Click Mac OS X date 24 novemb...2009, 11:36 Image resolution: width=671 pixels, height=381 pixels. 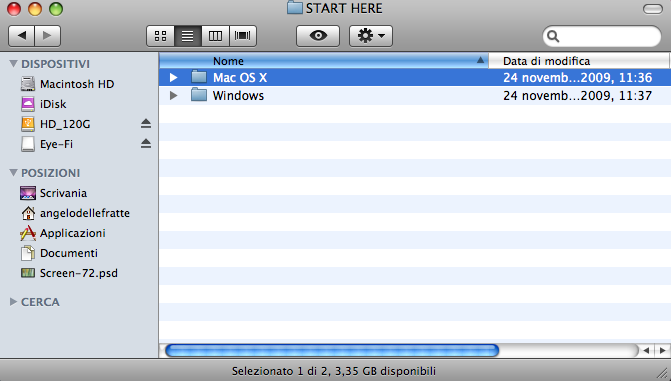tap(577, 77)
